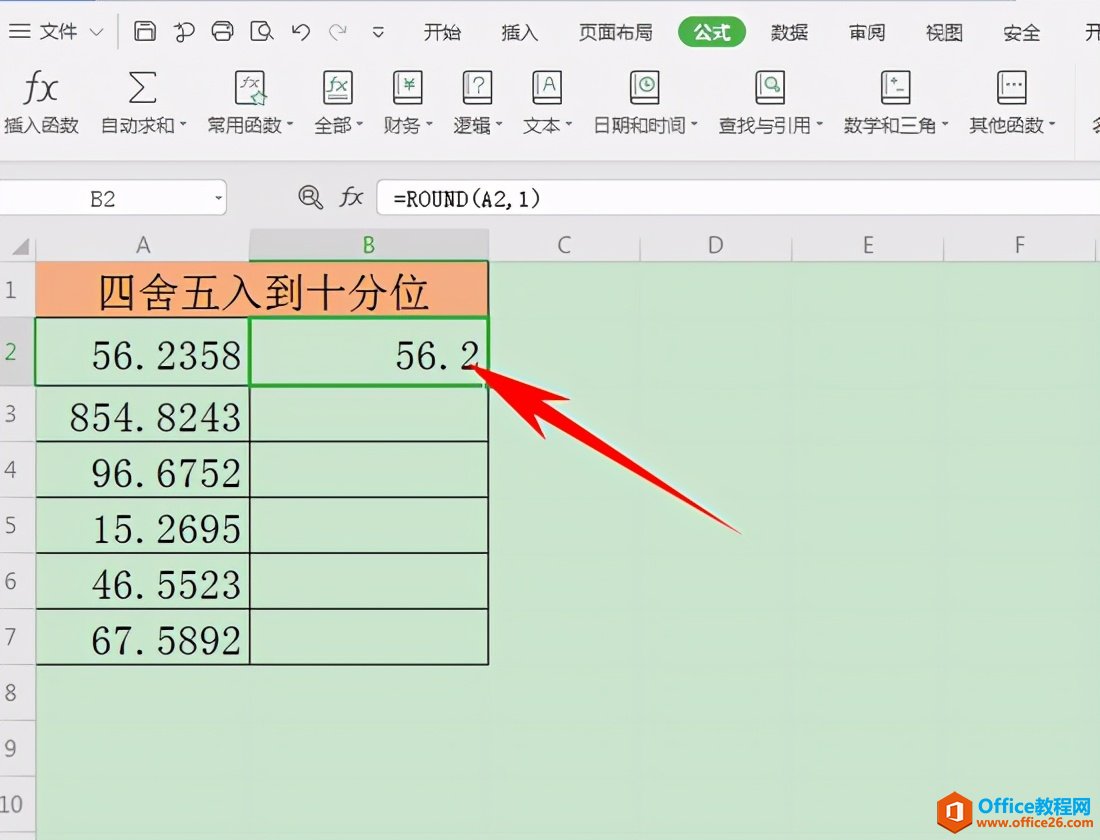Image resolution: width=1100 pixels, height=840 pixels.
Task: Expand the Name Box dropdown arrow
Action: [218, 198]
